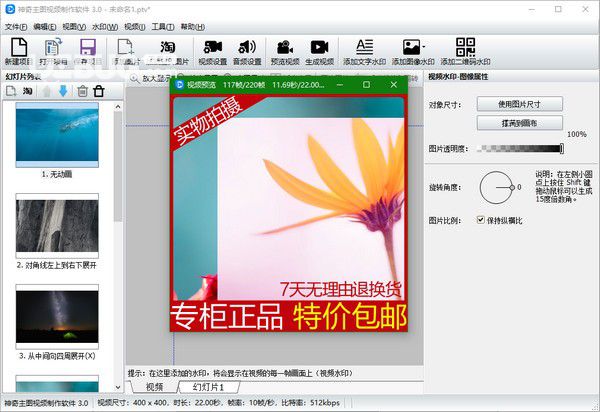Viewport: 600px width, 412px height.
Task: Click slide list scrollbar up arrow
Action: [118, 107]
